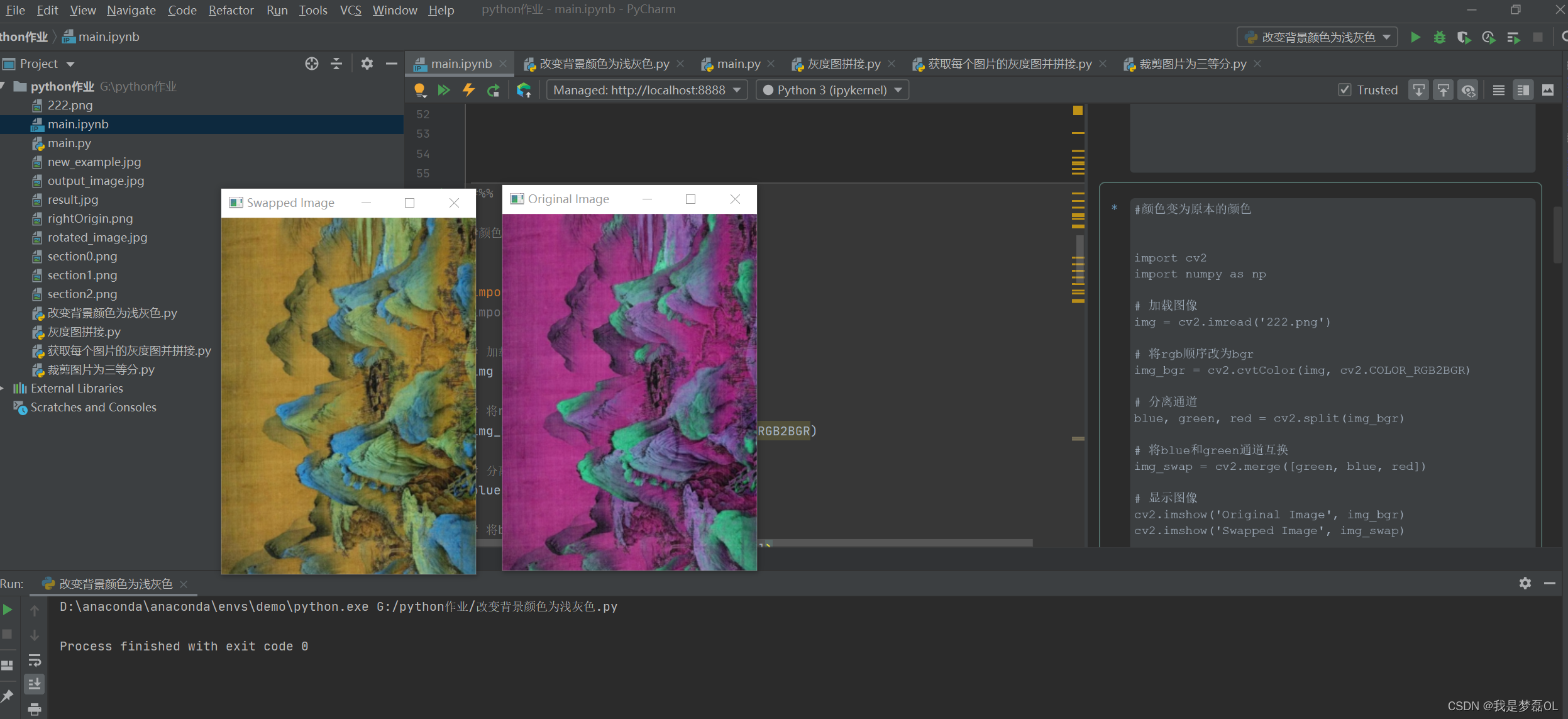This screenshot has width=1568, height=719.
Task: Click the Original Image window title bar
Action: 629,199
